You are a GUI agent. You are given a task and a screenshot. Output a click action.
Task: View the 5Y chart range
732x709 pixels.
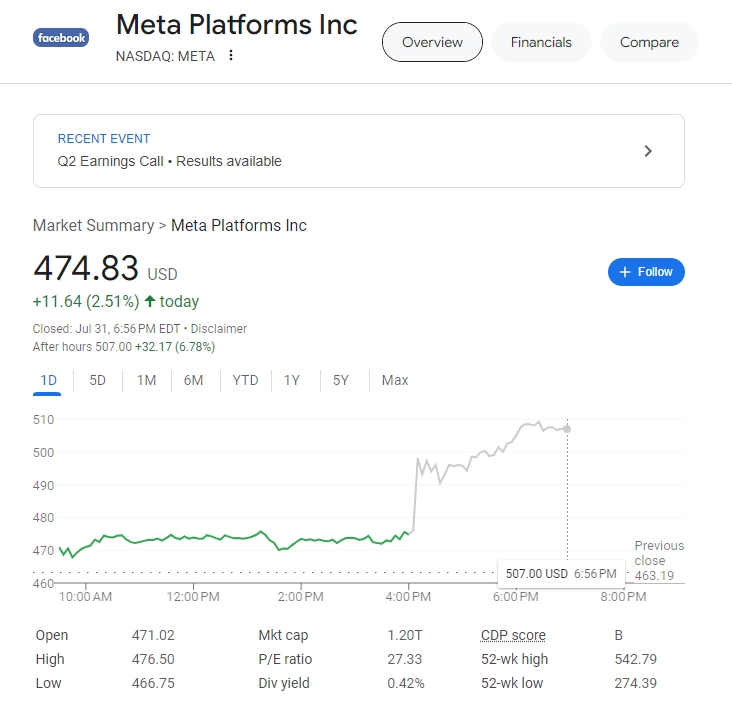pyautogui.click(x=341, y=380)
